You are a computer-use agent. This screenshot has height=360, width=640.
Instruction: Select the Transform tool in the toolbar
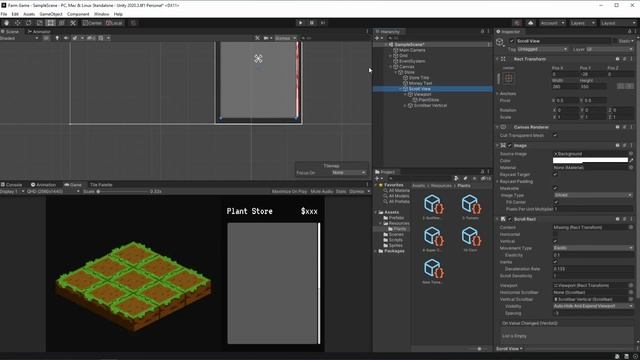pyautogui.click(x=62, y=23)
